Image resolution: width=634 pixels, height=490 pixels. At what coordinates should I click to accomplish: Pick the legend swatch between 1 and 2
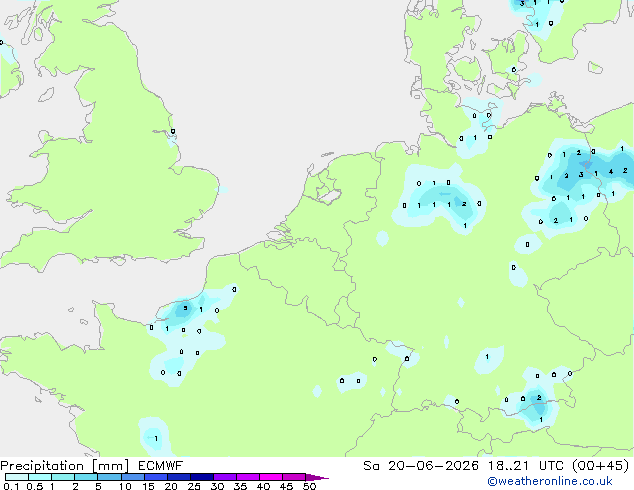point(63,477)
